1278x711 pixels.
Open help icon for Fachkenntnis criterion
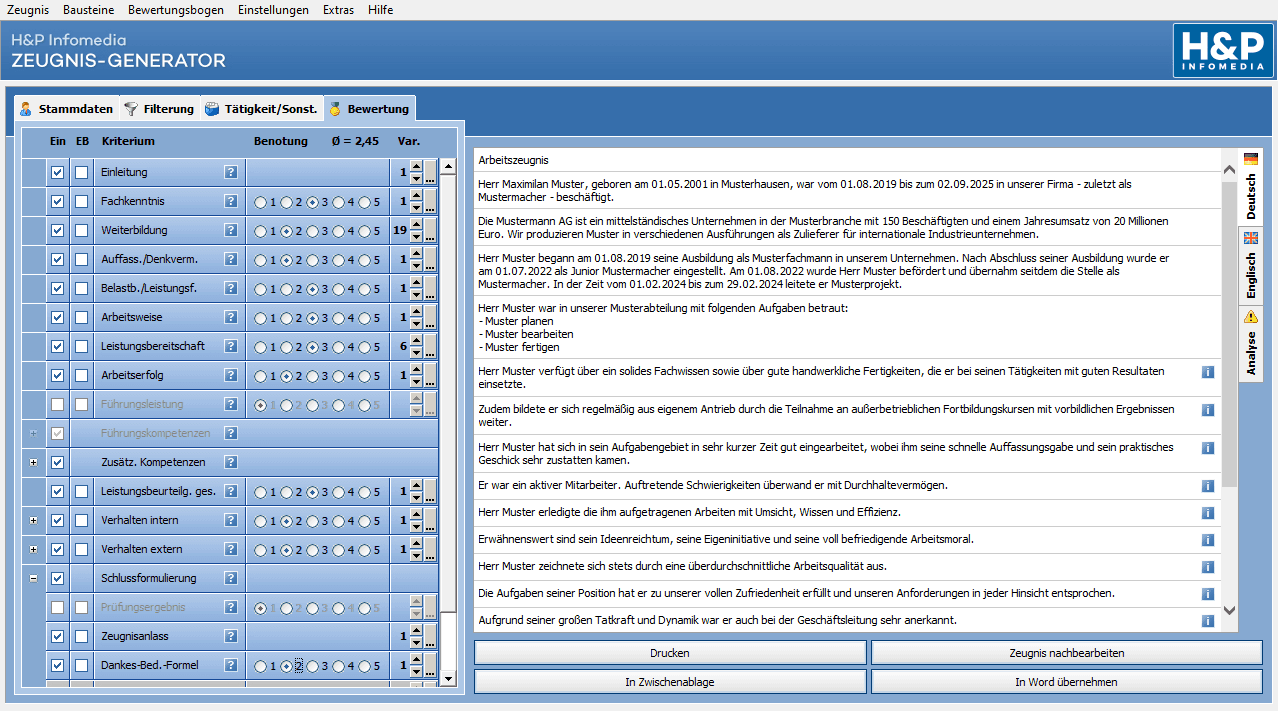[x=230, y=201]
